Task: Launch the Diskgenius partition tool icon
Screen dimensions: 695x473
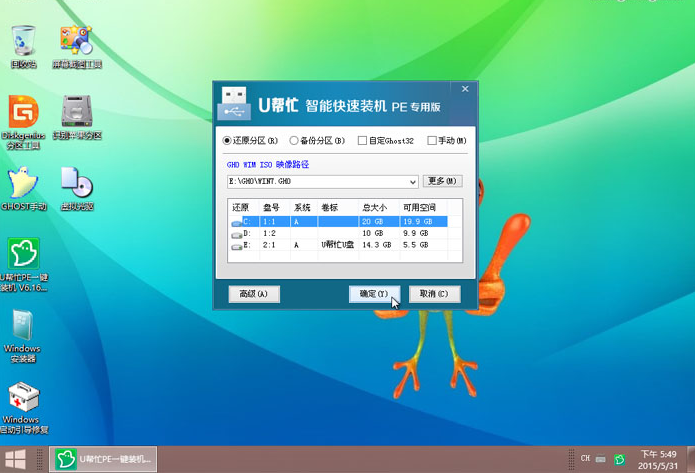Action: point(23,122)
